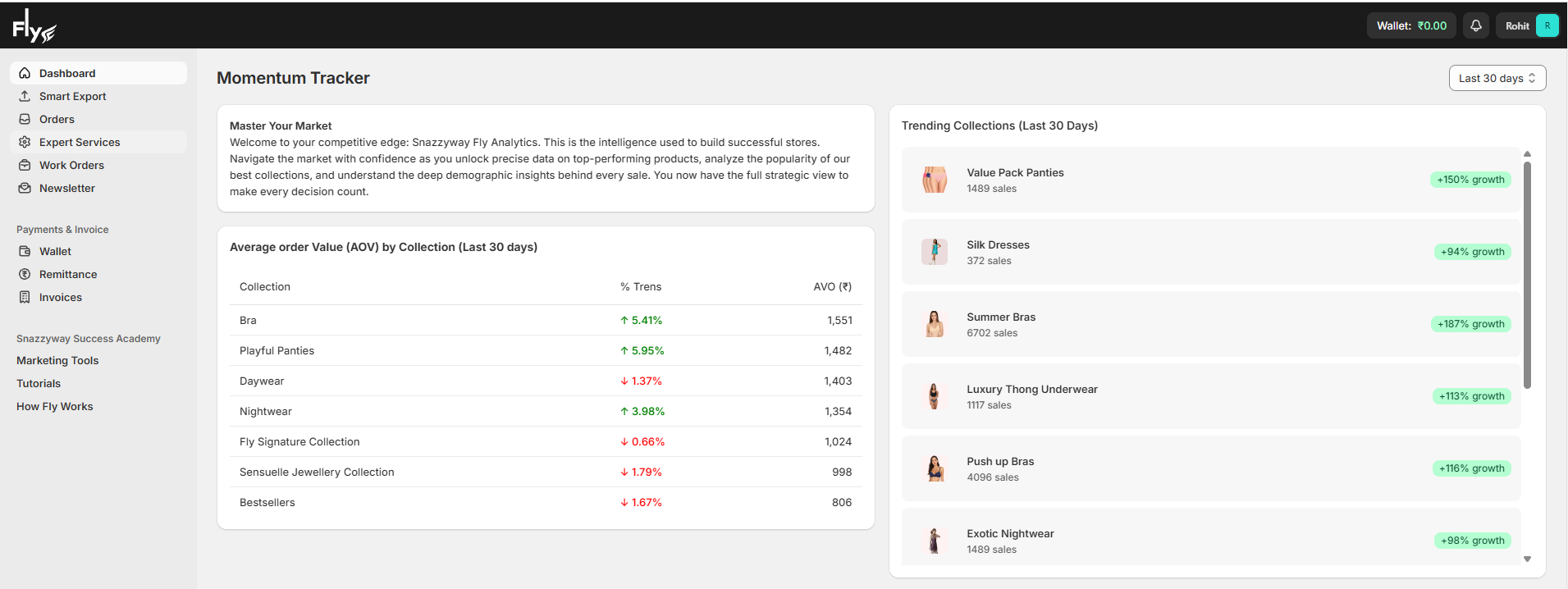Click the scrollbar down arrow in Trending Collections
The width and height of the screenshot is (1568, 589).
[x=1527, y=559]
